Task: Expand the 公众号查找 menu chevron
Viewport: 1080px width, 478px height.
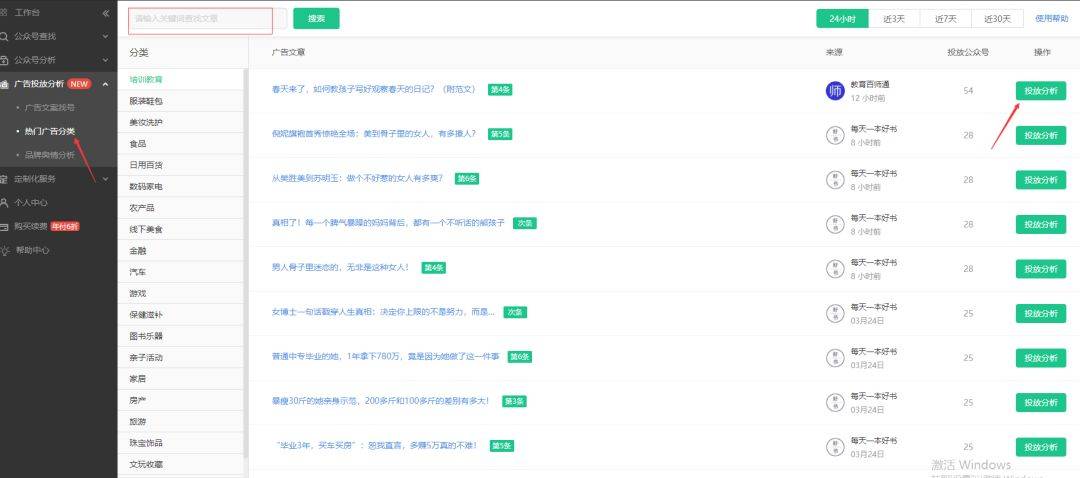Action: (x=105, y=37)
